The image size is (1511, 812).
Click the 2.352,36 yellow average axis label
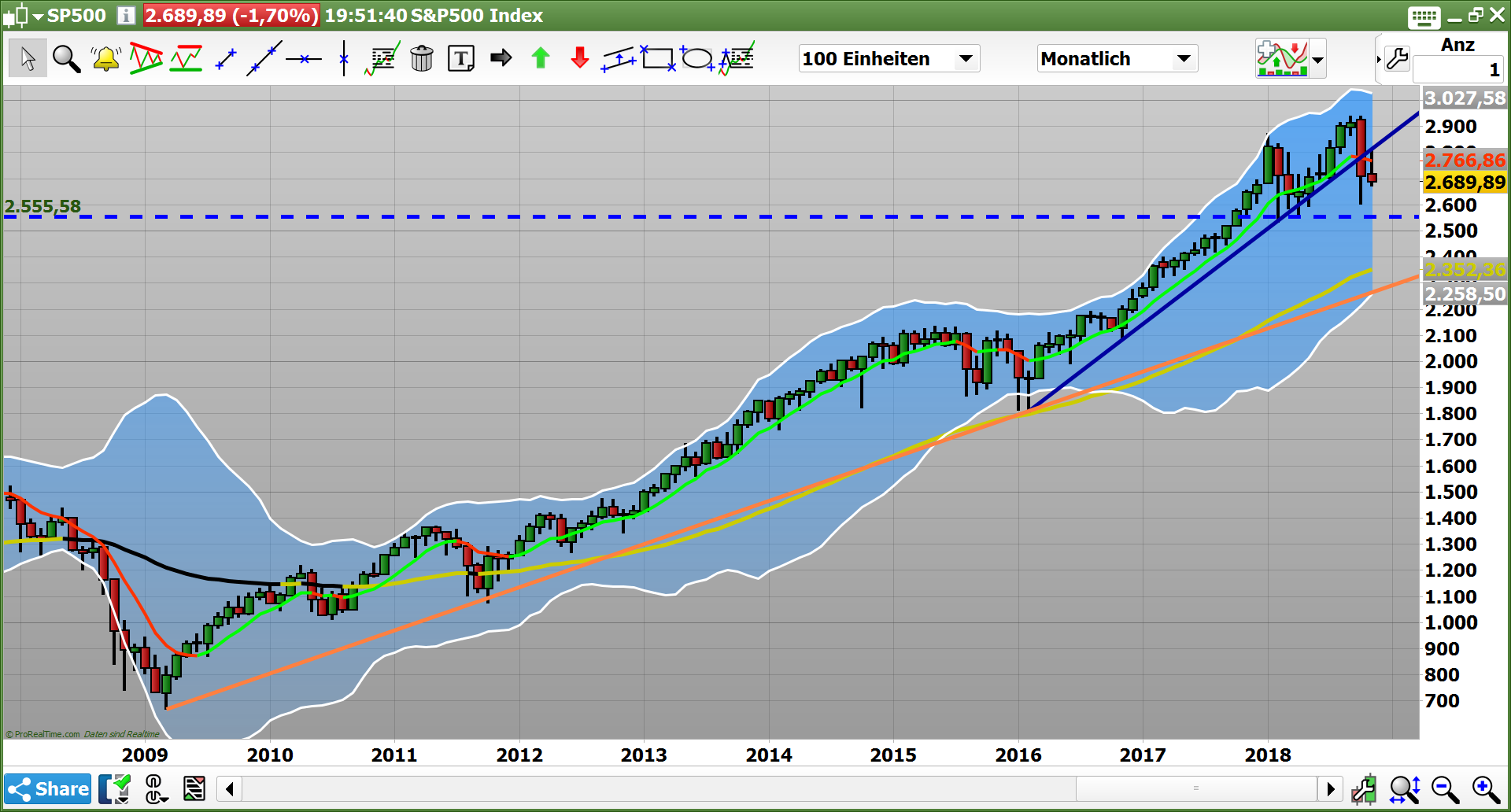(x=1465, y=270)
